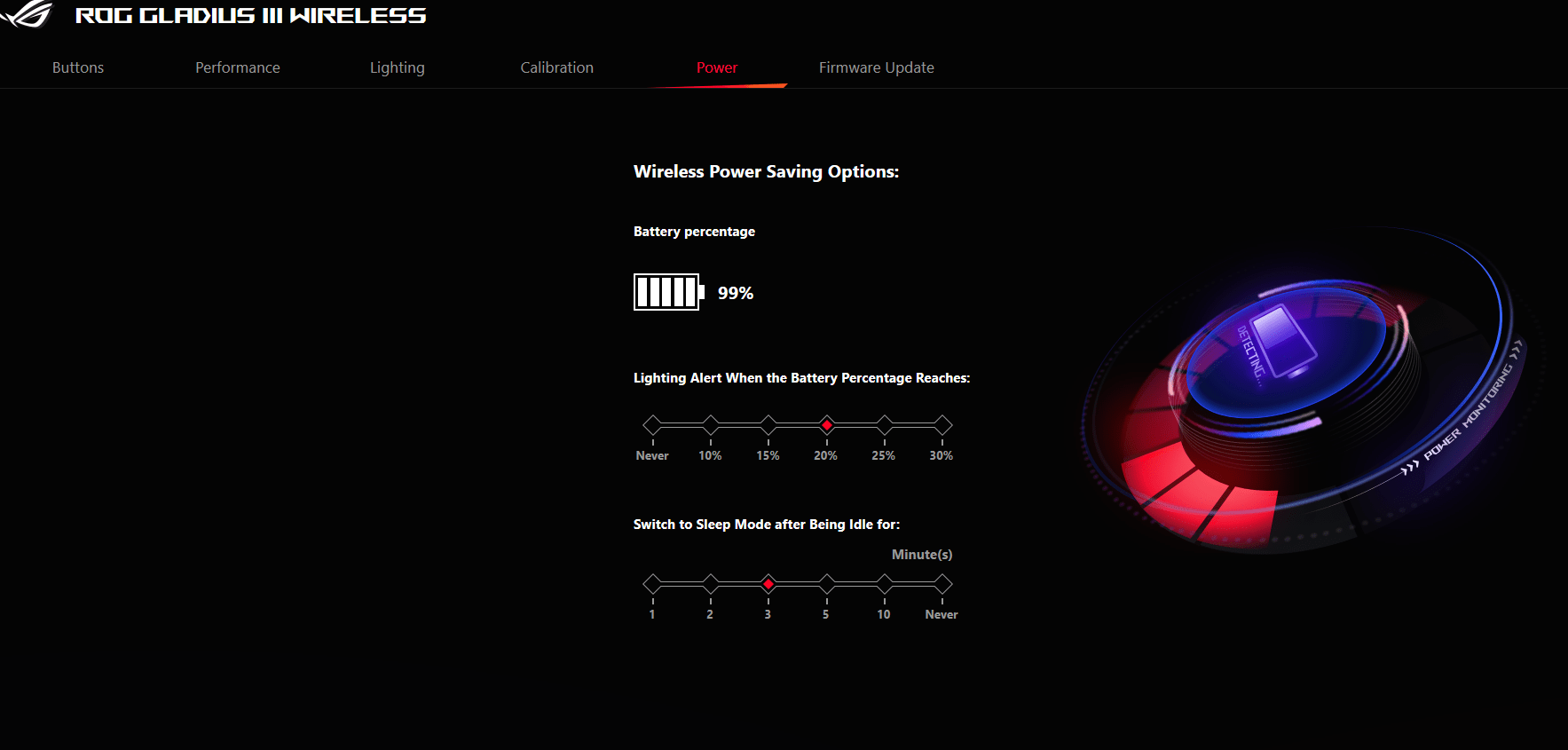Click the battery level icon

[668, 292]
